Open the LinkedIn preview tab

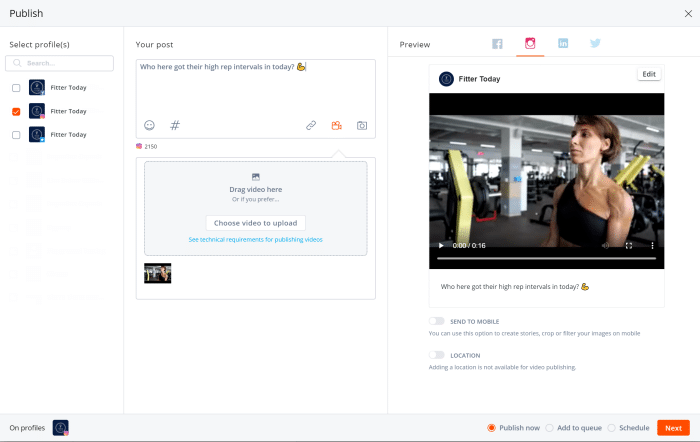point(563,44)
